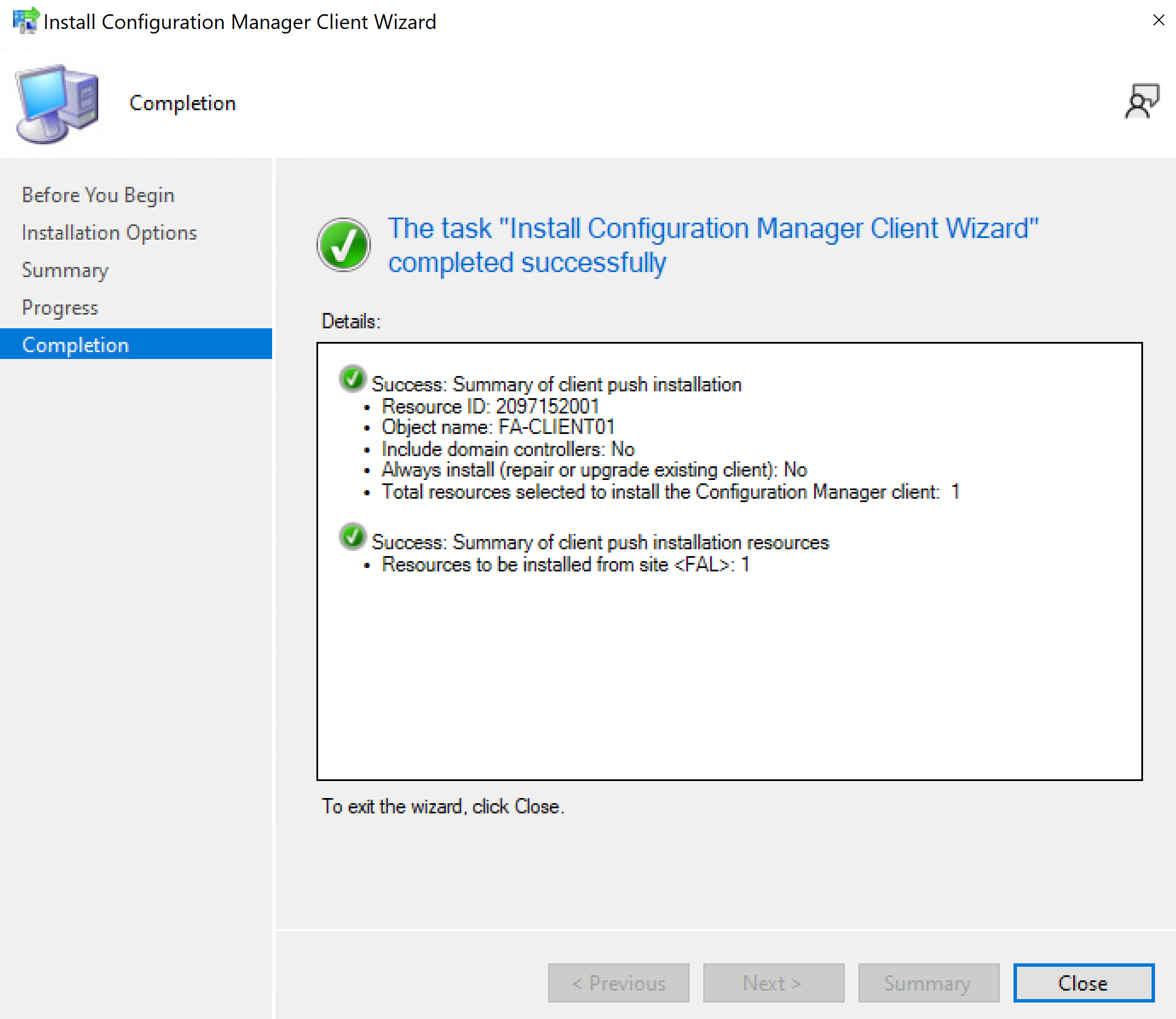Click the Previous button
This screenshot has width=1176, height=1019.
pos(618,983)
